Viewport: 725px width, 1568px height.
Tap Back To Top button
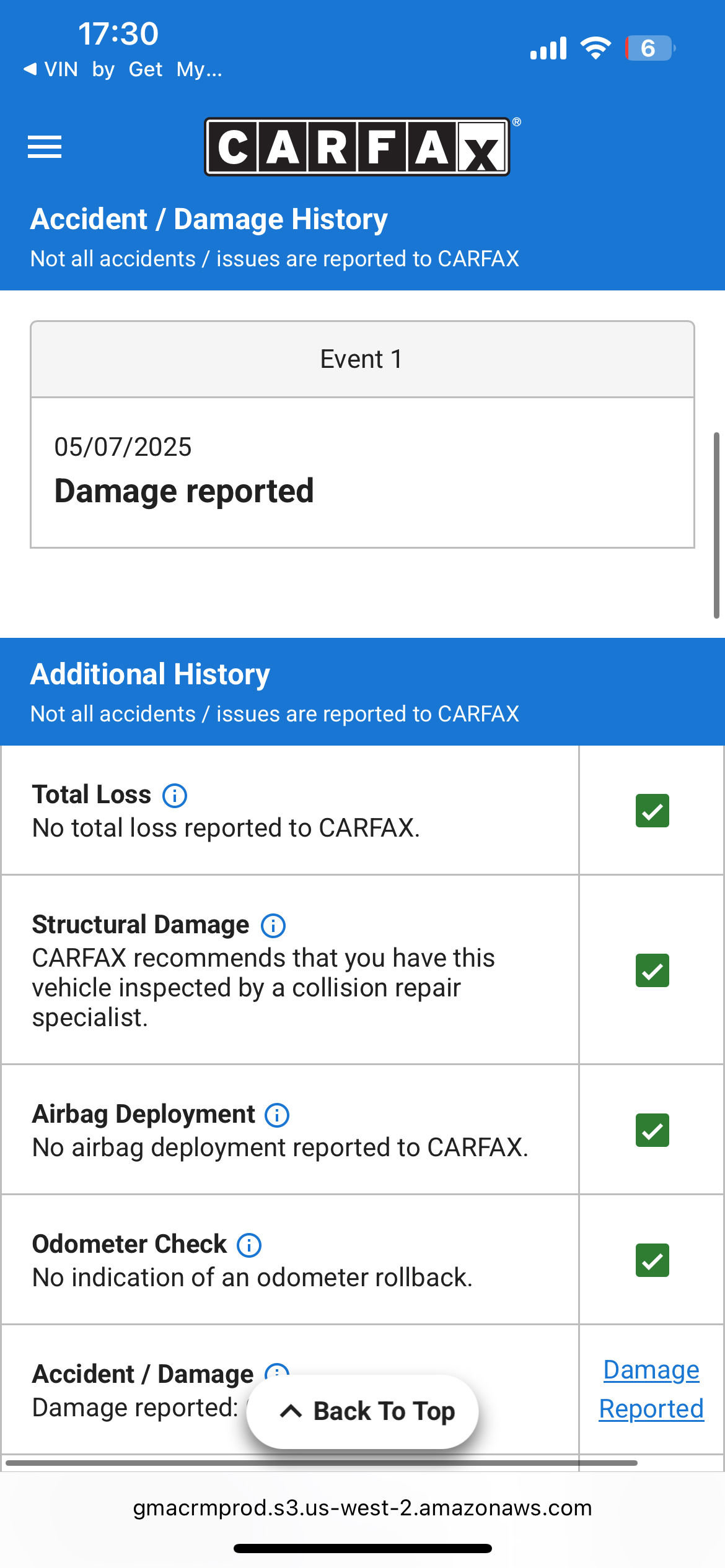pyautogui.click(x=362, y=1411)
